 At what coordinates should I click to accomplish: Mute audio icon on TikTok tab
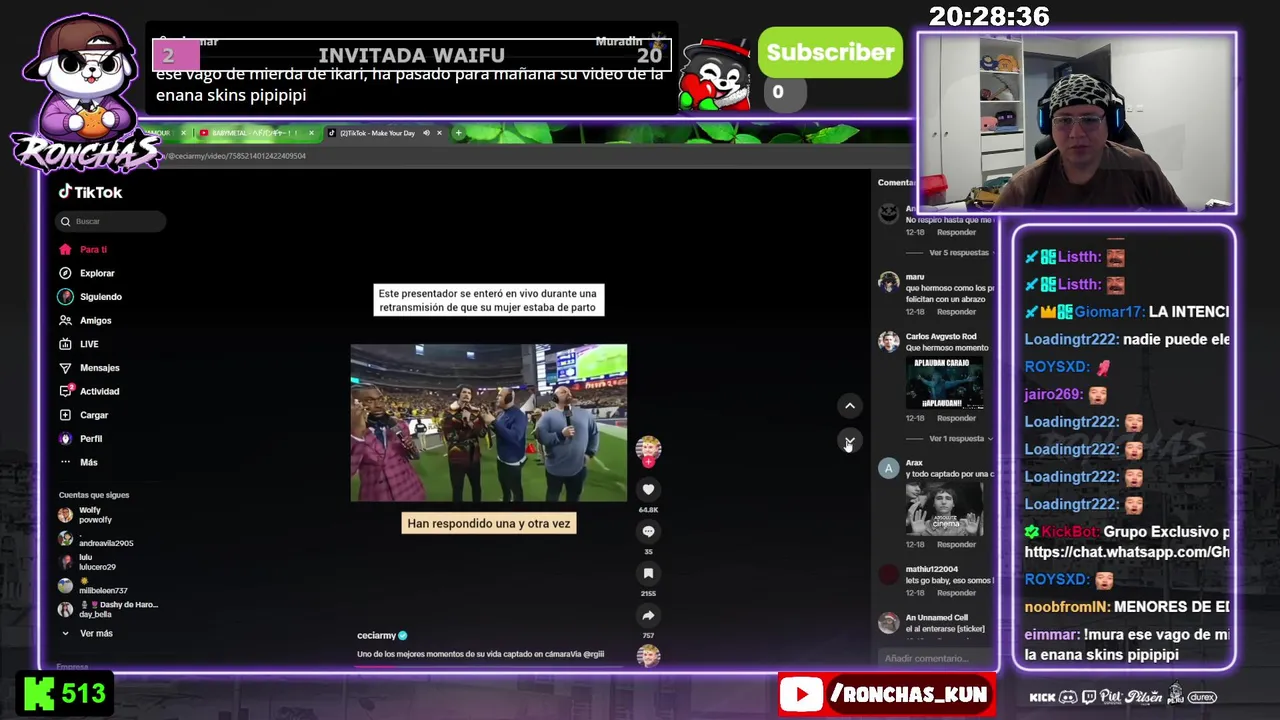426,133
